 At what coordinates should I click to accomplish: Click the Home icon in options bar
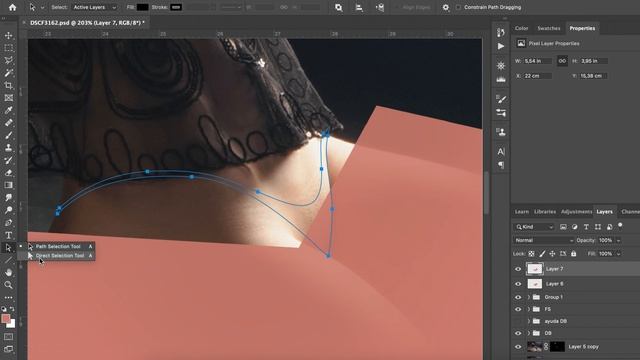(x=13, y=7)
